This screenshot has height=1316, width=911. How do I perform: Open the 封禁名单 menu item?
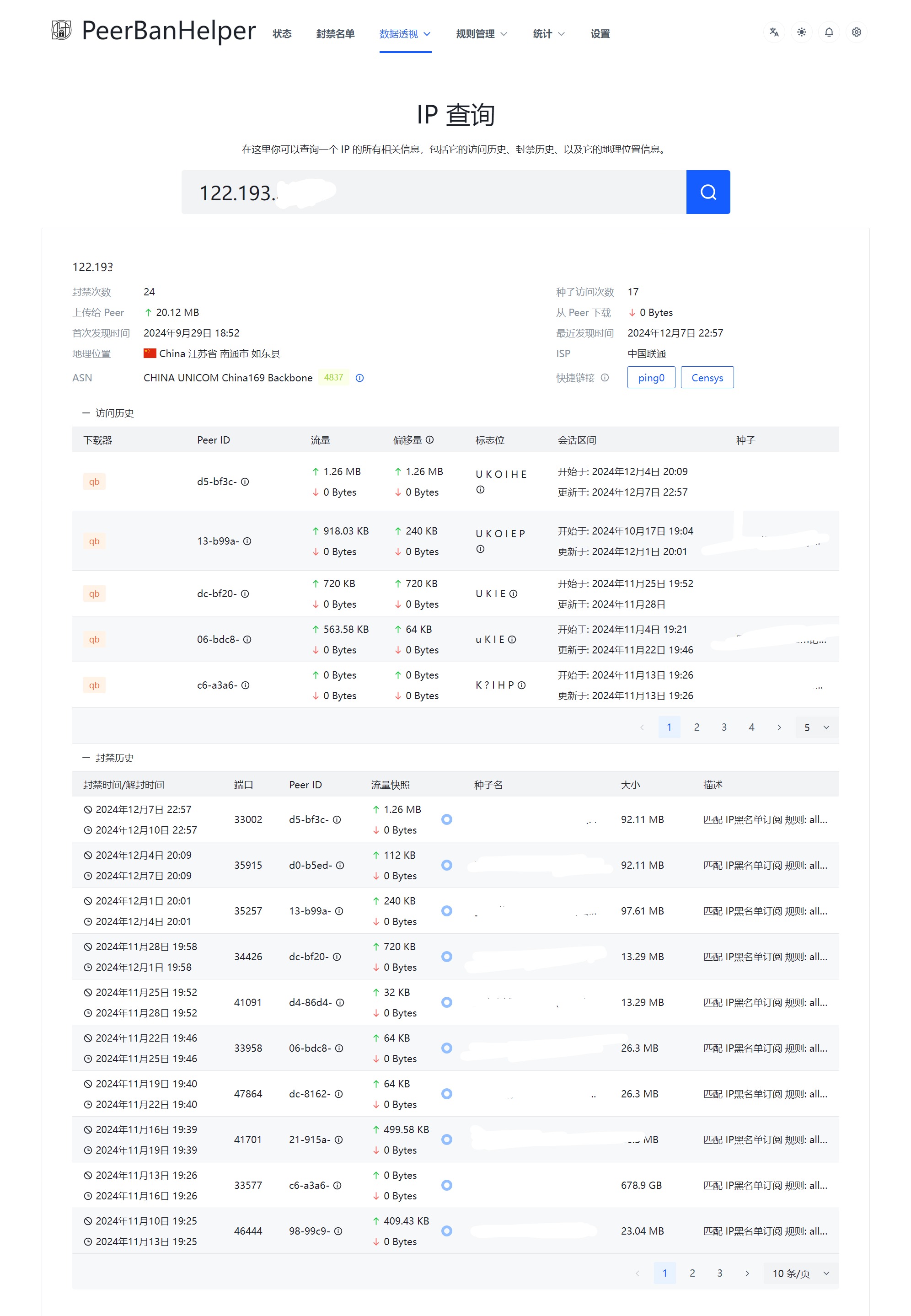click(335, 33)
